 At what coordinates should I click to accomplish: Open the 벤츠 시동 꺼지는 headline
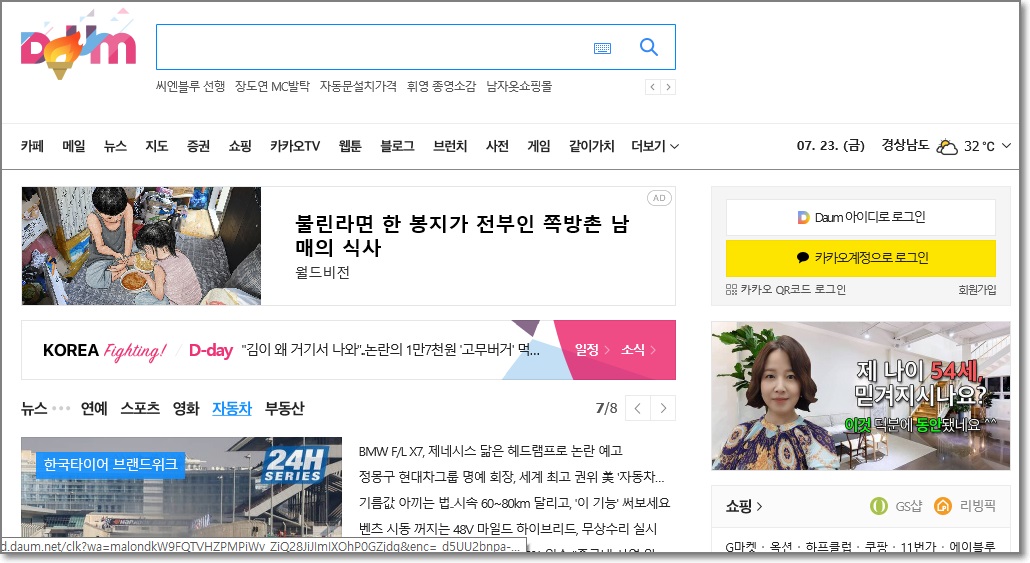click(508, 529)
